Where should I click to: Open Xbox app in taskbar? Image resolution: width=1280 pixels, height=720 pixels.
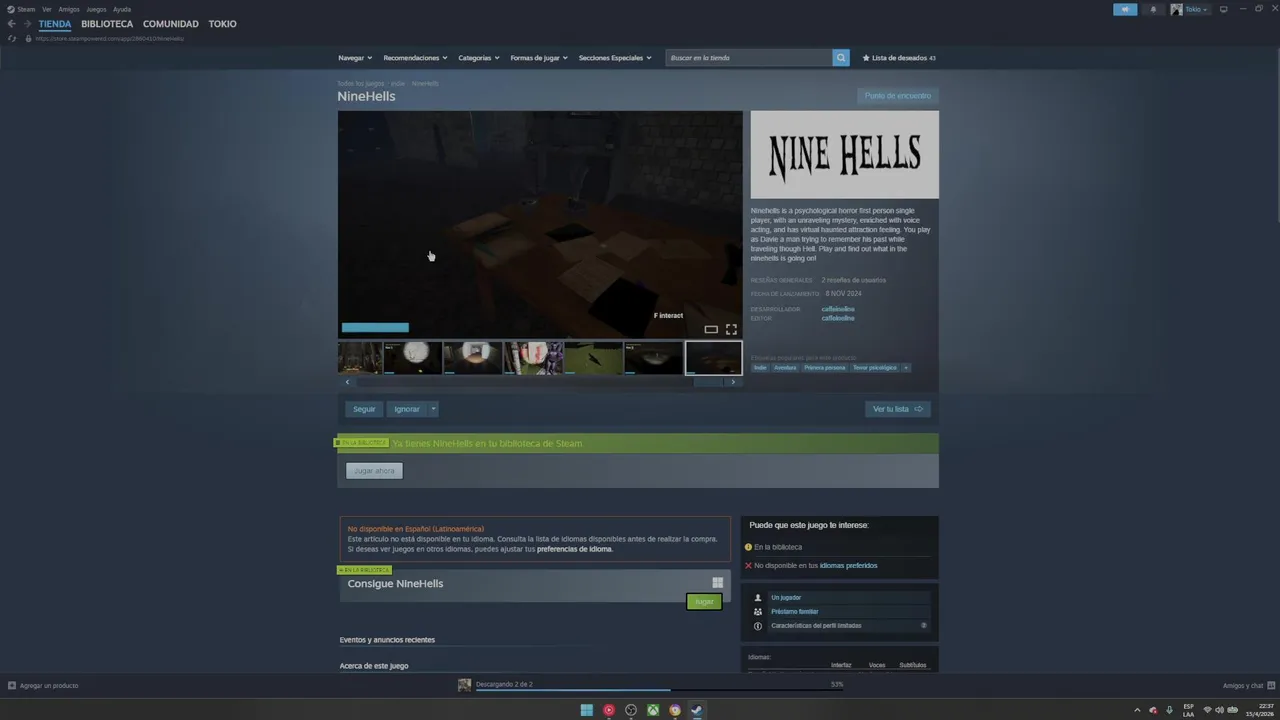[x=653, y=710]
